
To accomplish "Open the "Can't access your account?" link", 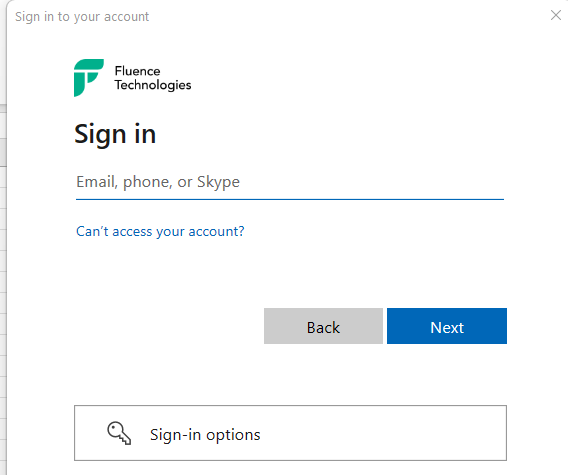I will pyautogui.click(x=160, y=232).
